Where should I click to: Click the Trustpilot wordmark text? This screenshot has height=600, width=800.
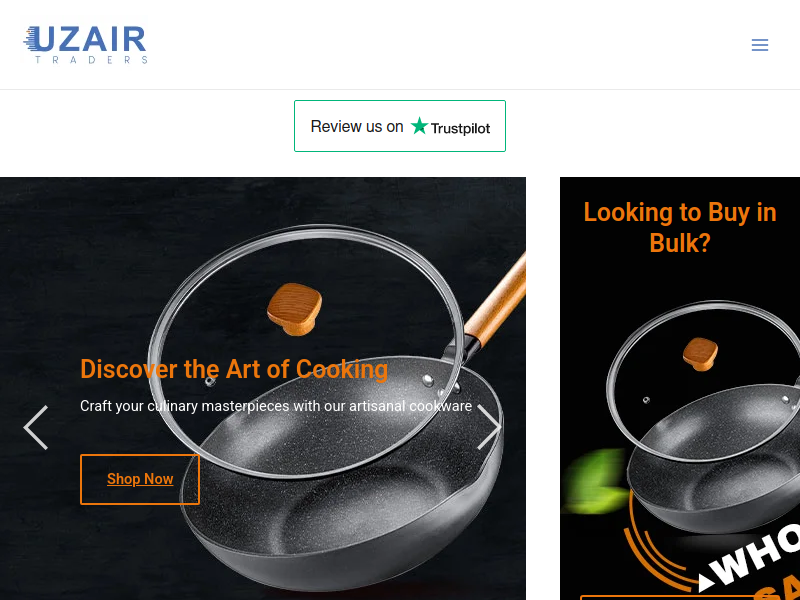tap(460, 128)
